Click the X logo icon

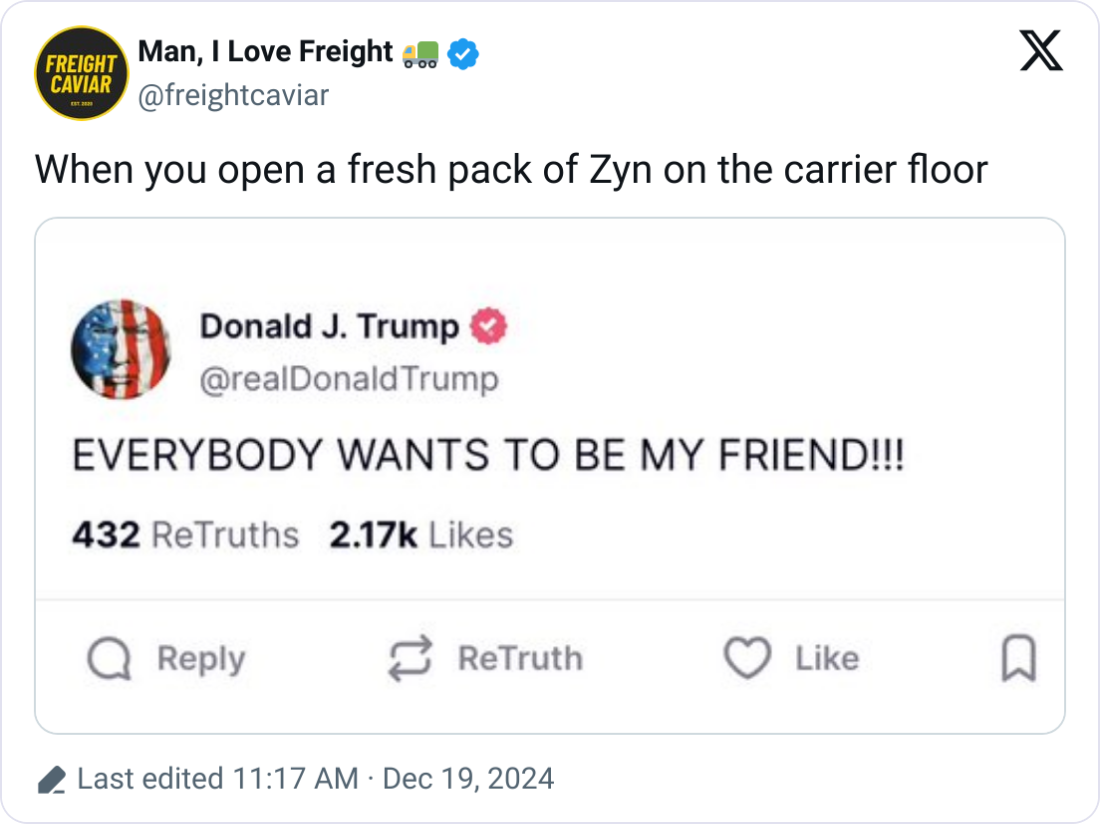(1041, 51)
